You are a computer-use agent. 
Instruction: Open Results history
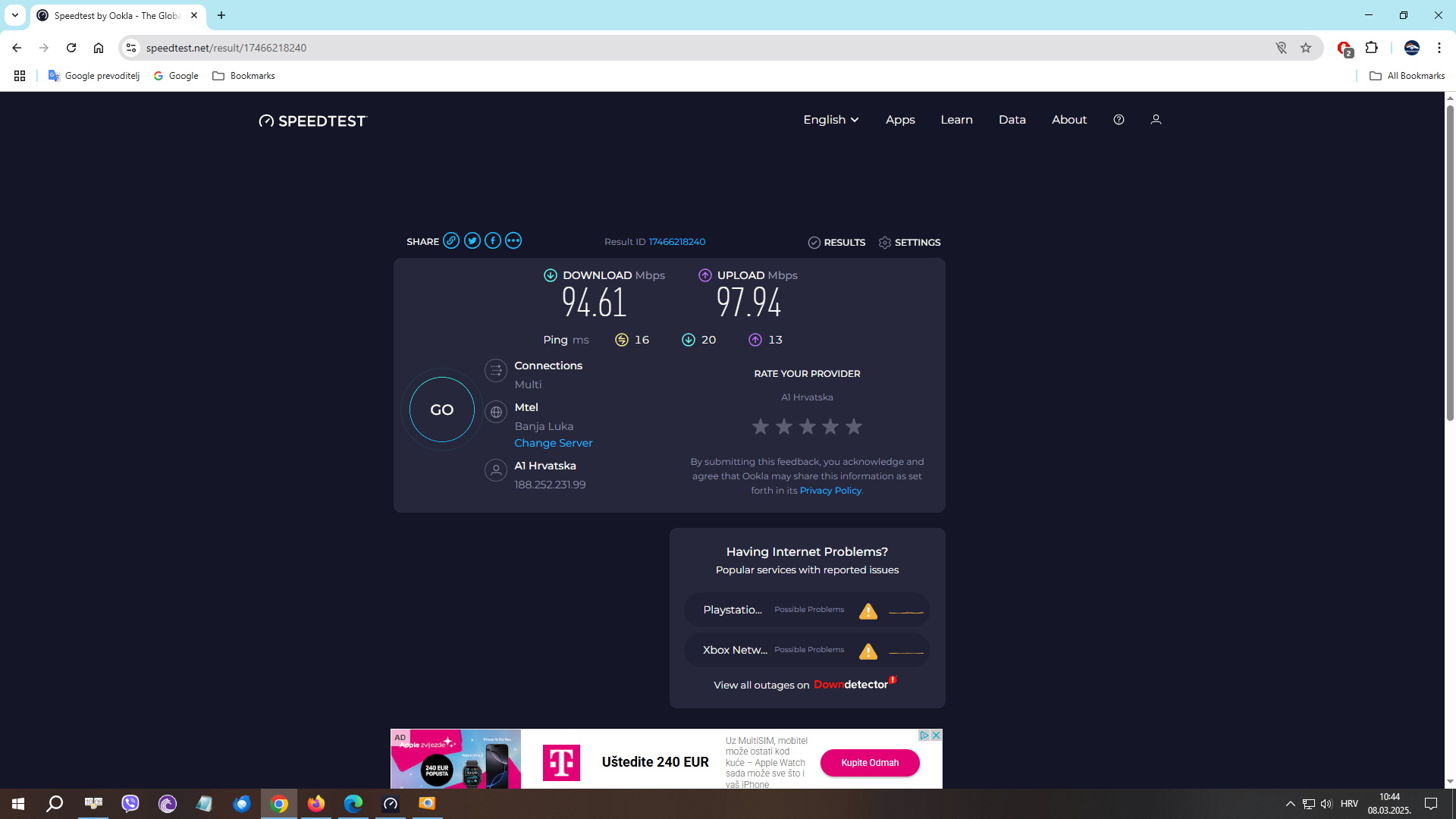pyautogui.click(x=836, y=243)
